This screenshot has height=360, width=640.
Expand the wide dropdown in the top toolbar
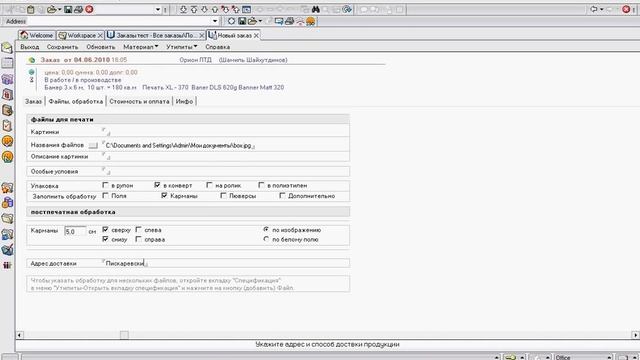tap(158, 9)
